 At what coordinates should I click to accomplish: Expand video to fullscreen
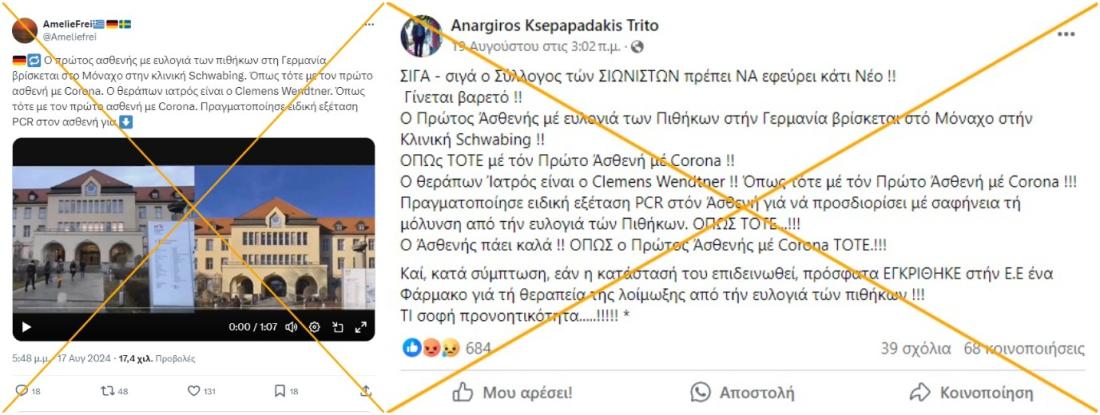(361, 327)
